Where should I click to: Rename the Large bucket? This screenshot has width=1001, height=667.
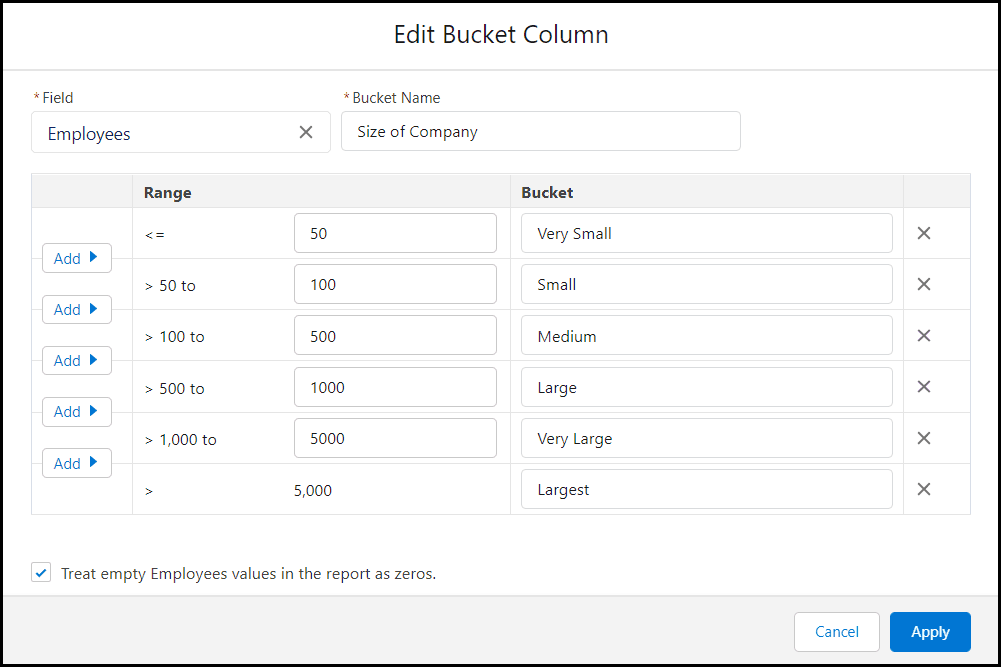(x=707, y=387)
